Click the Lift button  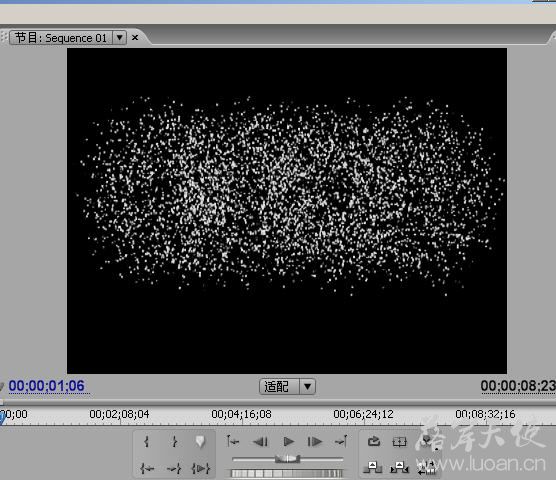point(372,468)
